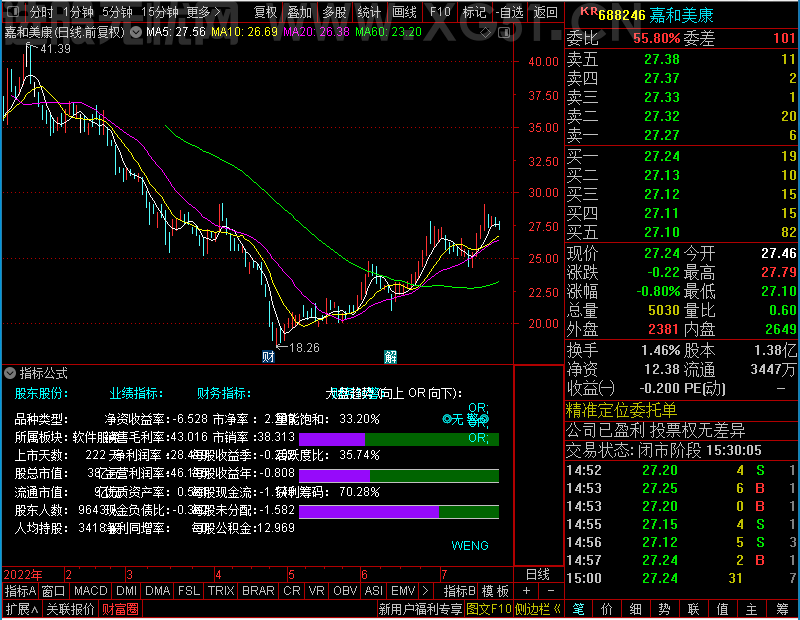Image resolution: width=800 pixels, height=620 pixels.
Task: Show the OBV indicator
Action: pos(345,591)
